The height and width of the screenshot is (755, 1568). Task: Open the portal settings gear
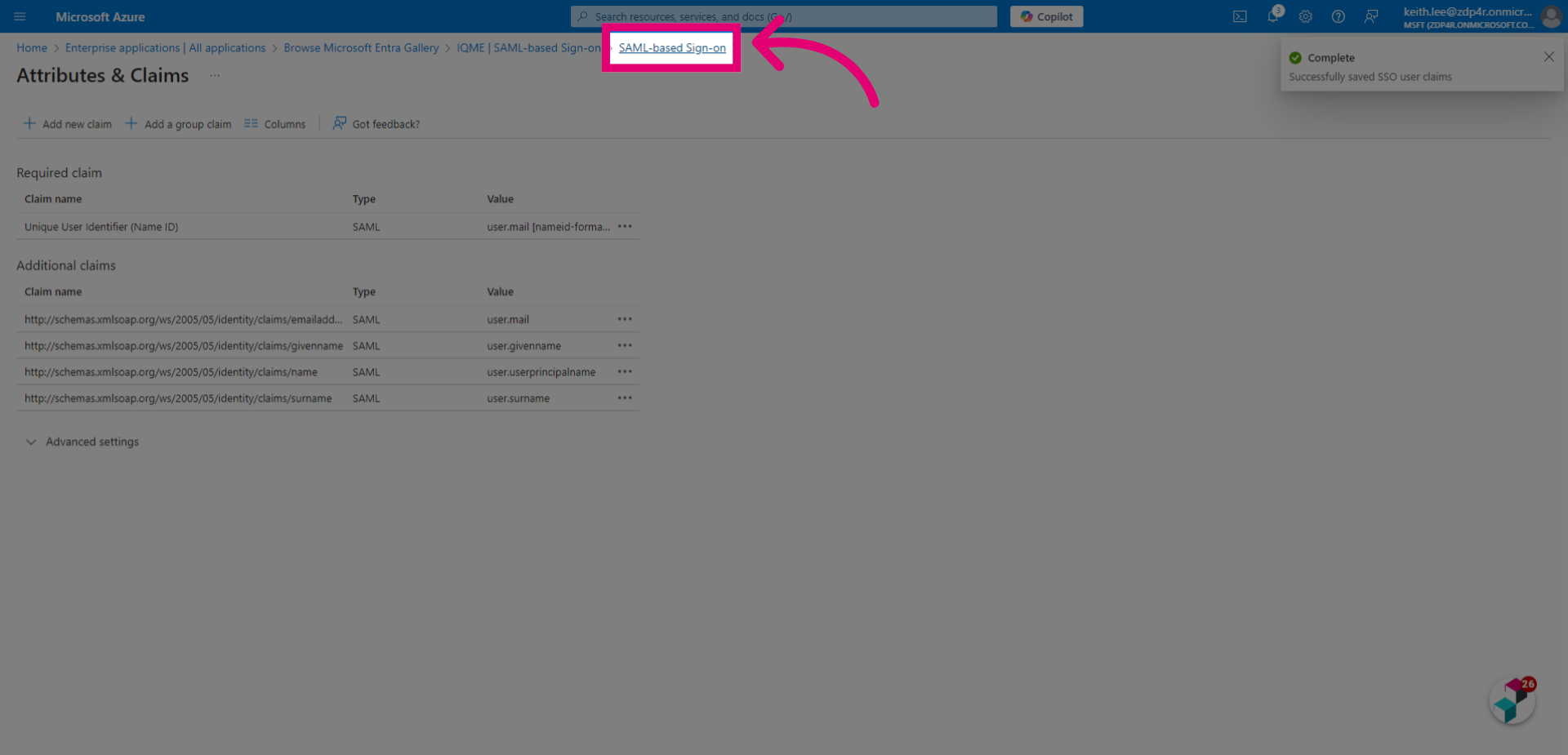tap(1306, 16)
